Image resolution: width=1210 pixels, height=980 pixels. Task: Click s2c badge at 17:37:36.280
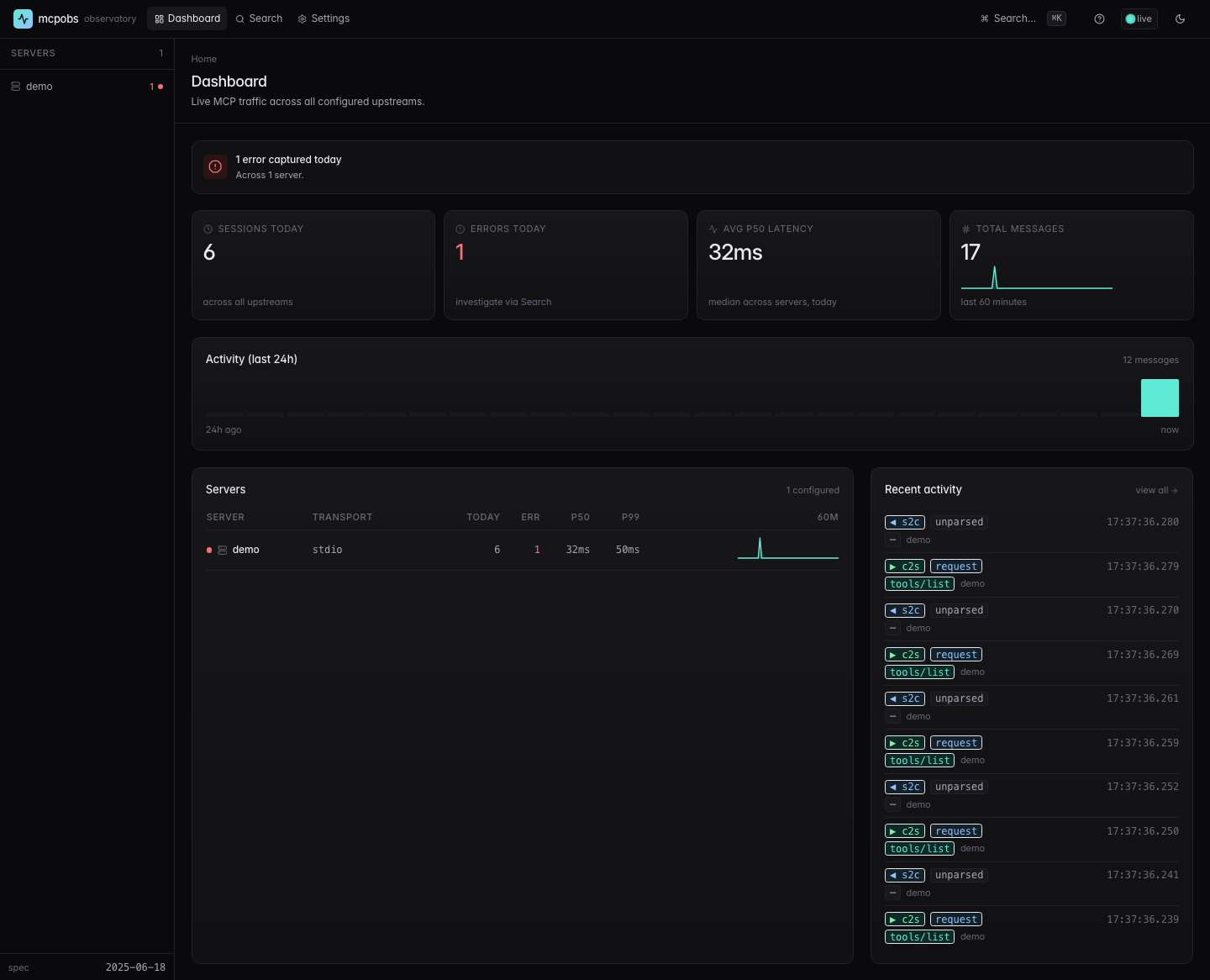[905, 522]
